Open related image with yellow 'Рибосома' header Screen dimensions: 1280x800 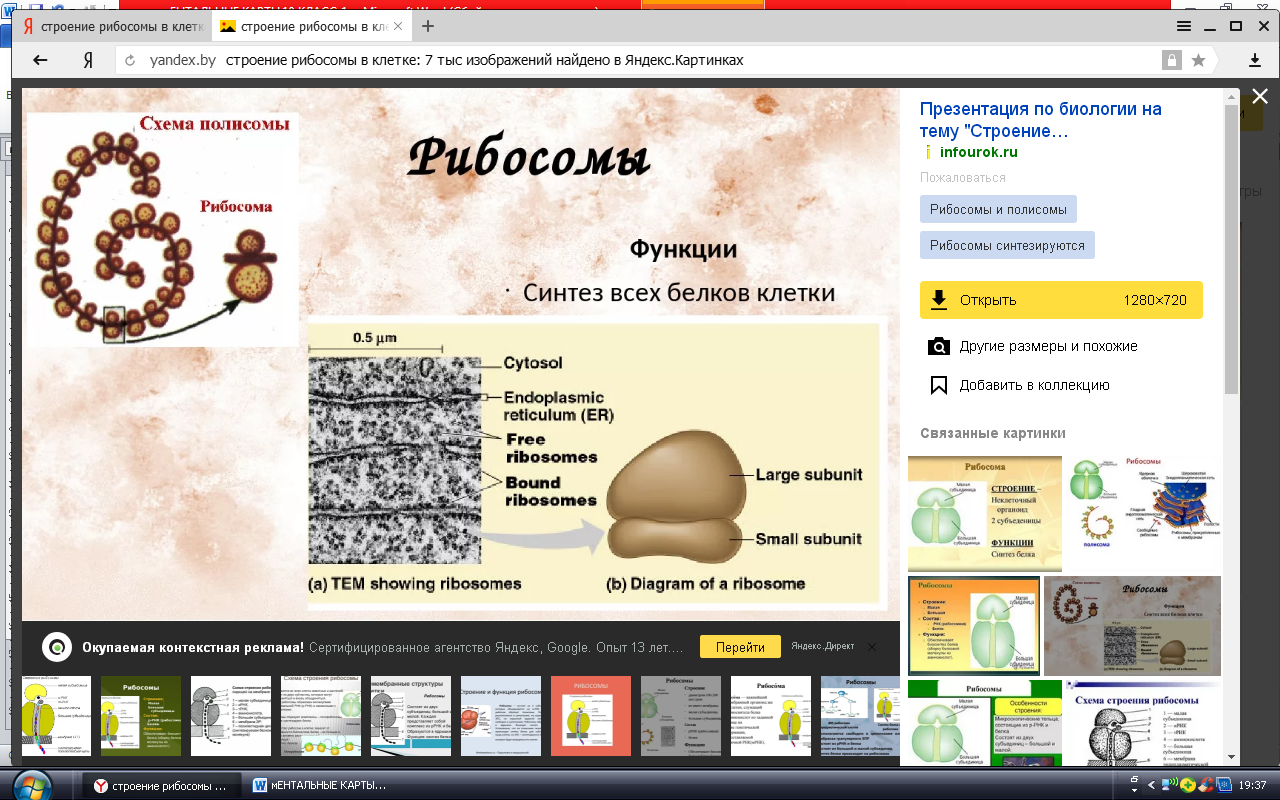984,513
